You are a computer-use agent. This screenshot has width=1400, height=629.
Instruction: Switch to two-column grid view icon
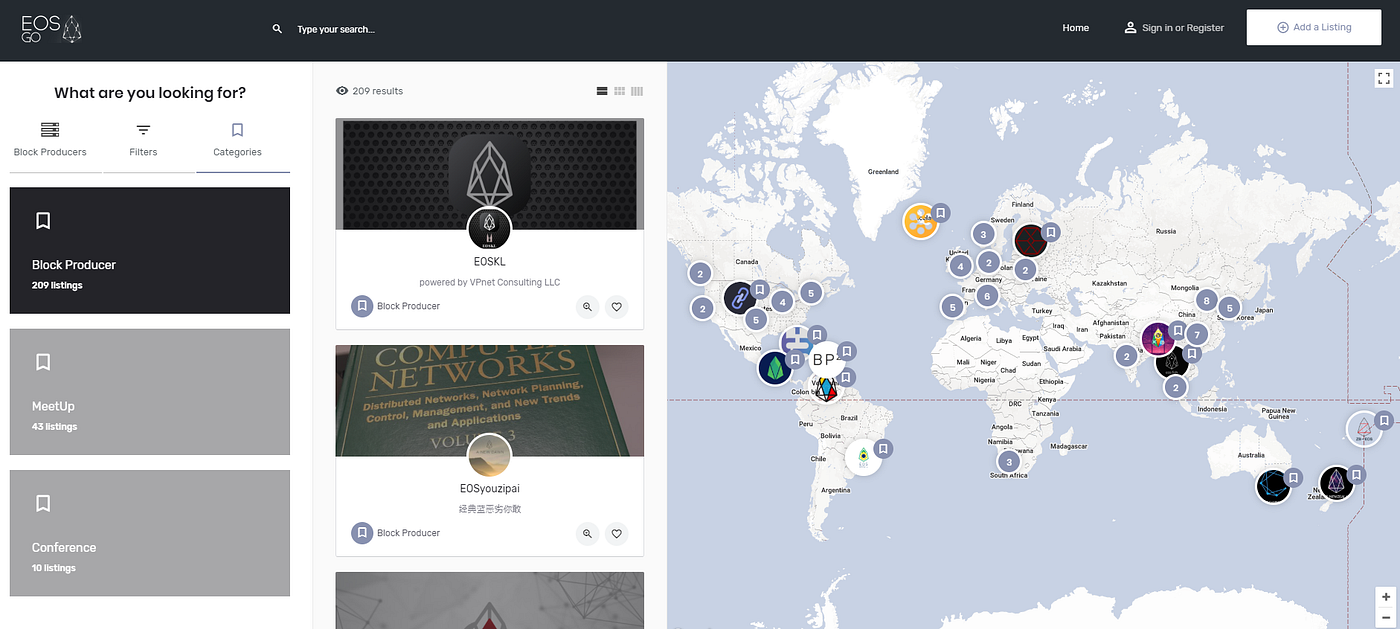click(x=619, y=91)
